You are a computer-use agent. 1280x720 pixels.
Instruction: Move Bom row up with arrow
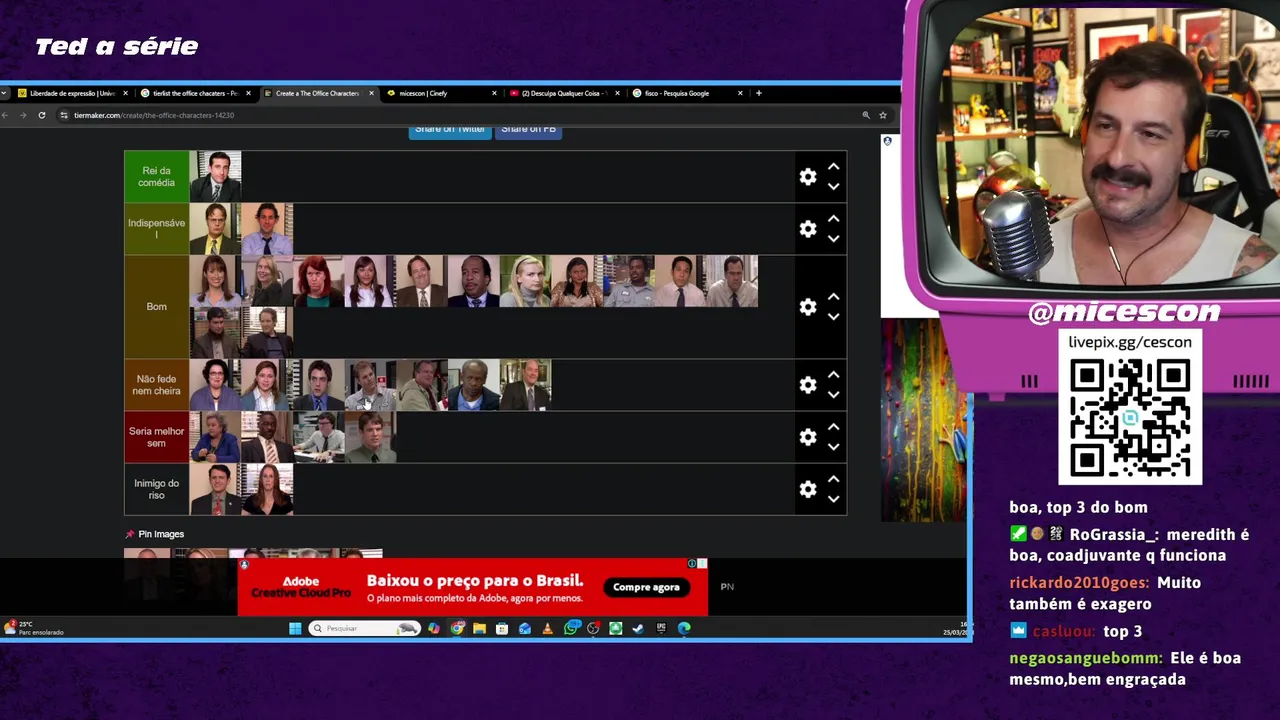click(x=833, y=297)
